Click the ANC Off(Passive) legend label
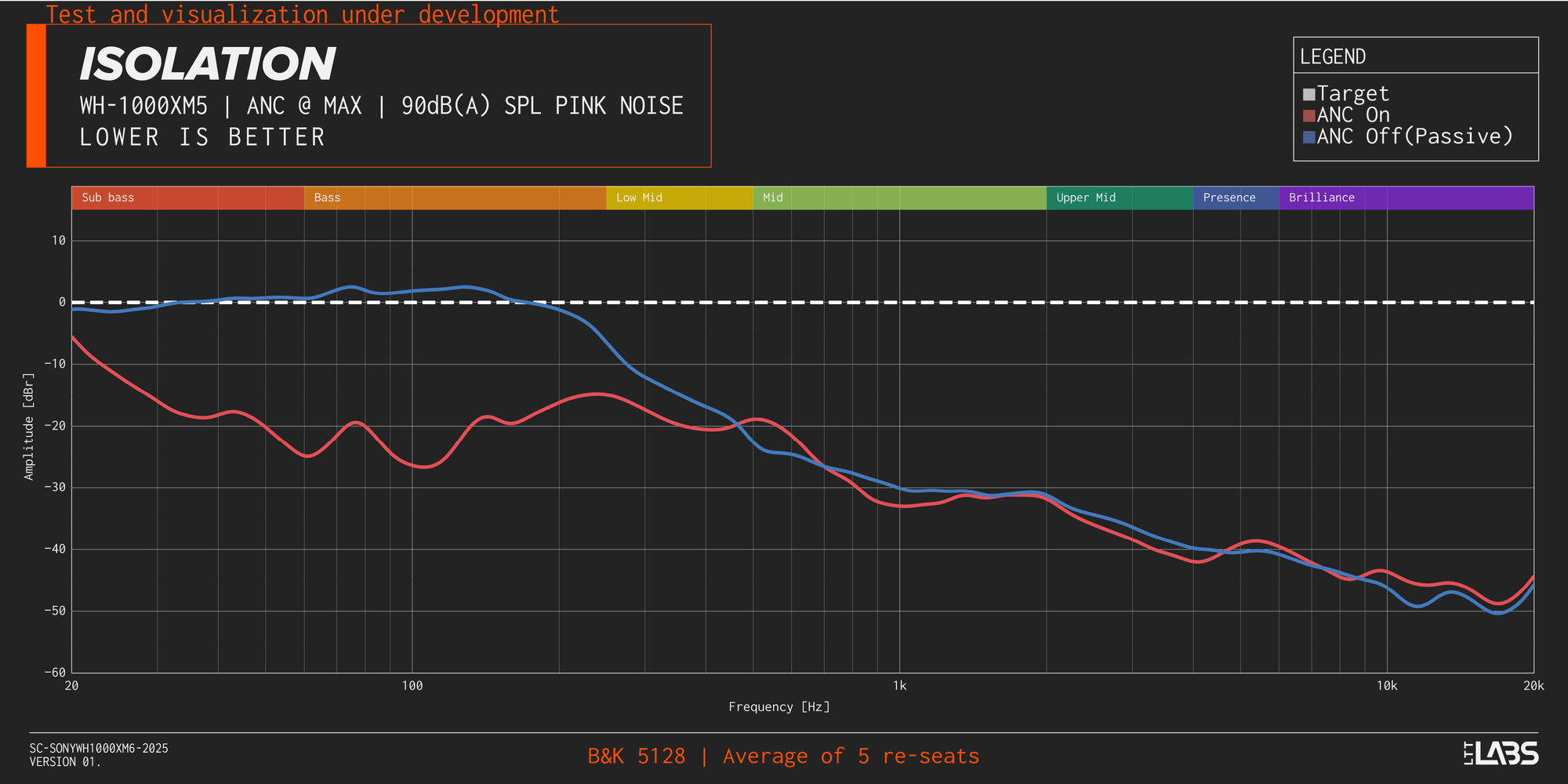The width and height of the screenshot is (1568, 784). pyautogui.click(x=1415, y=136)
